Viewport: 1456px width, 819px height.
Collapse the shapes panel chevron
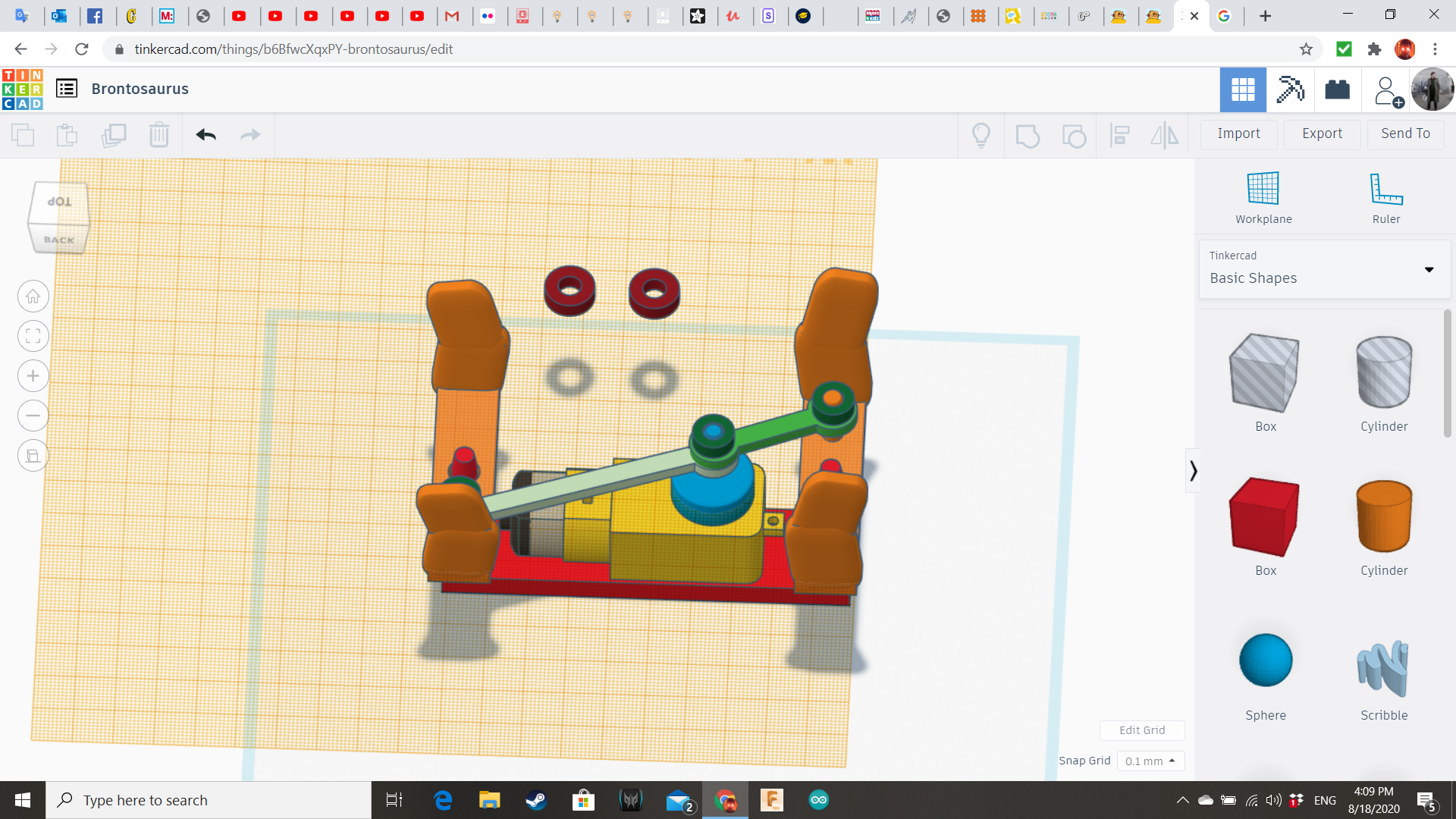1193,471
